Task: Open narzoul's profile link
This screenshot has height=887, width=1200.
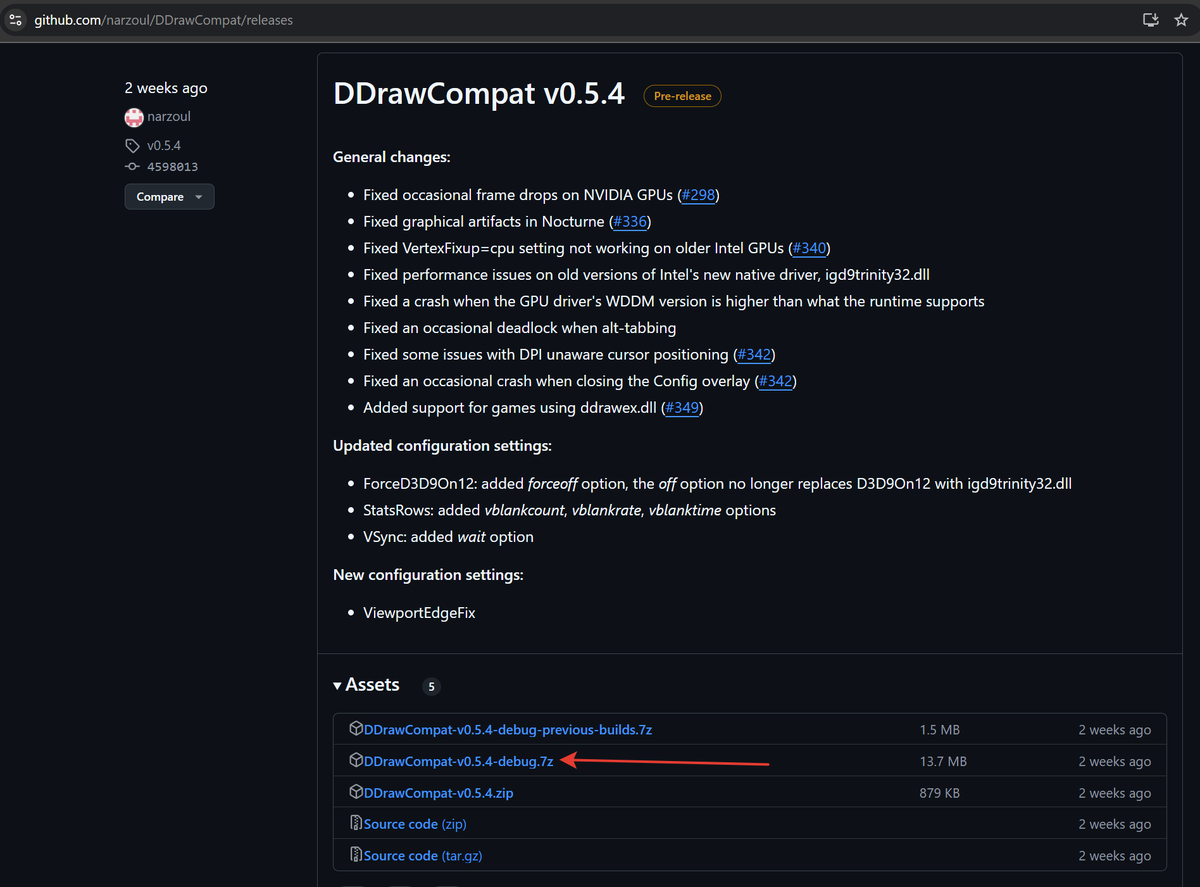Action: click(169, 117)
